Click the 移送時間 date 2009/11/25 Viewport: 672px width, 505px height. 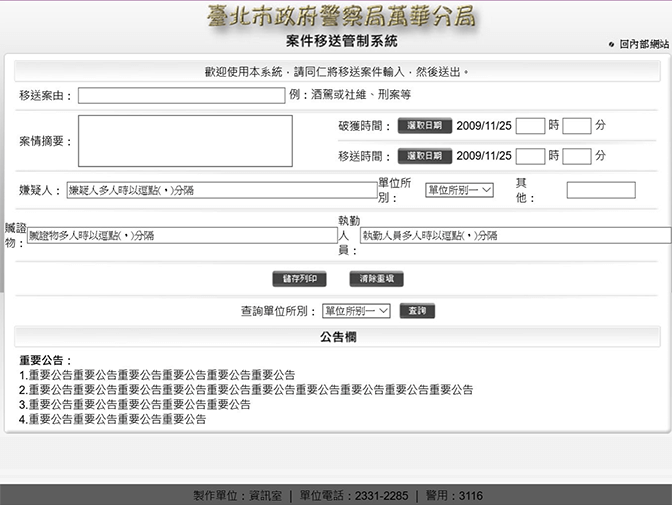pos(484,156)
